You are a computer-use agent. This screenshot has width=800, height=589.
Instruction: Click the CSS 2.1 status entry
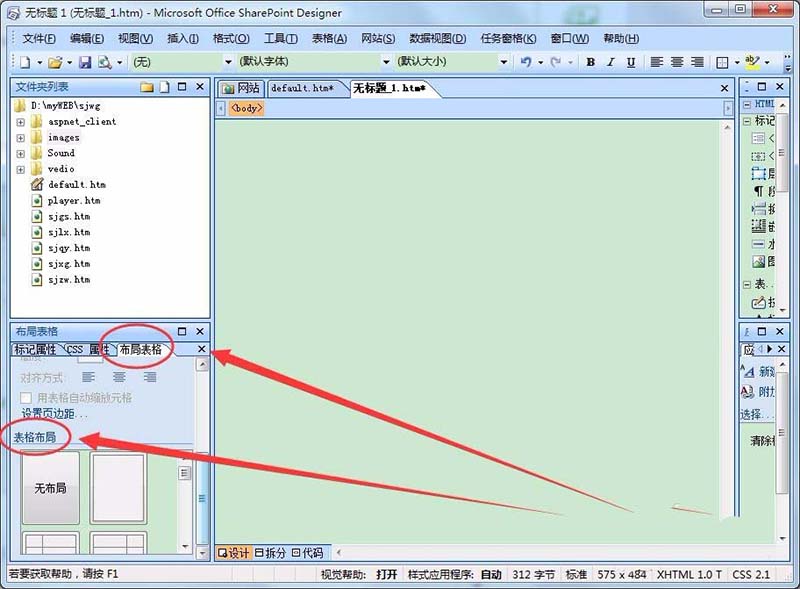pos(751,574)
